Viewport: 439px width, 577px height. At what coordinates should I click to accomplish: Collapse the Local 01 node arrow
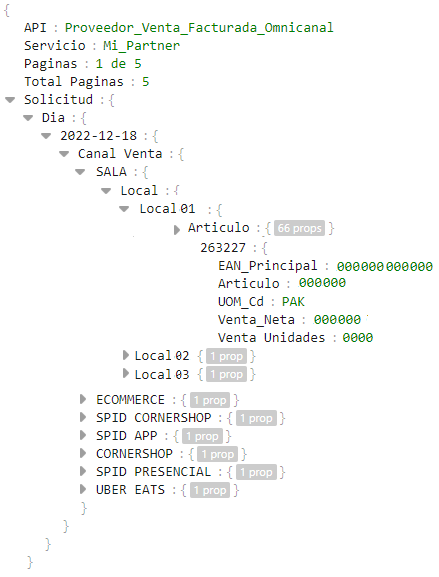[124, 209]
